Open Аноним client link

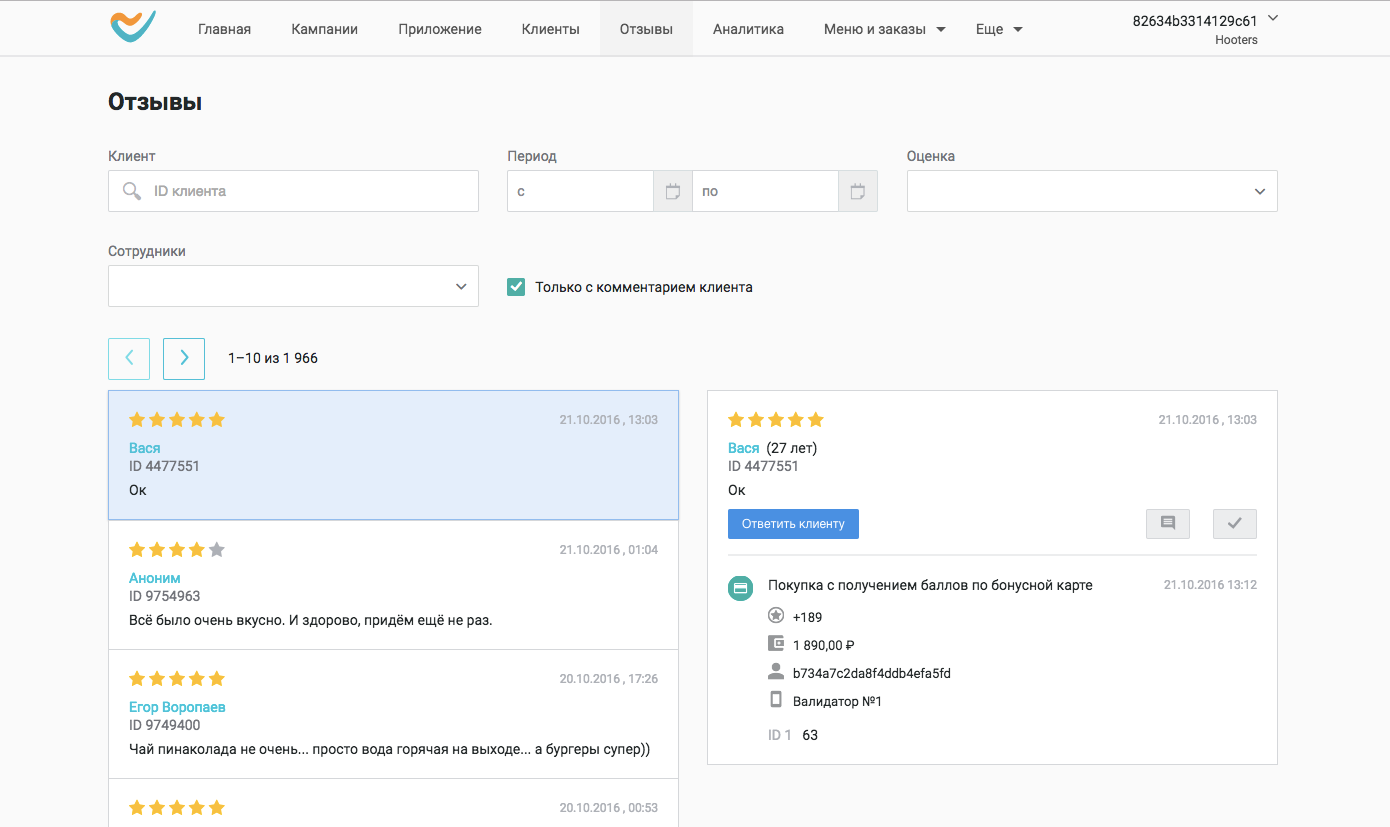click(155, 578)
